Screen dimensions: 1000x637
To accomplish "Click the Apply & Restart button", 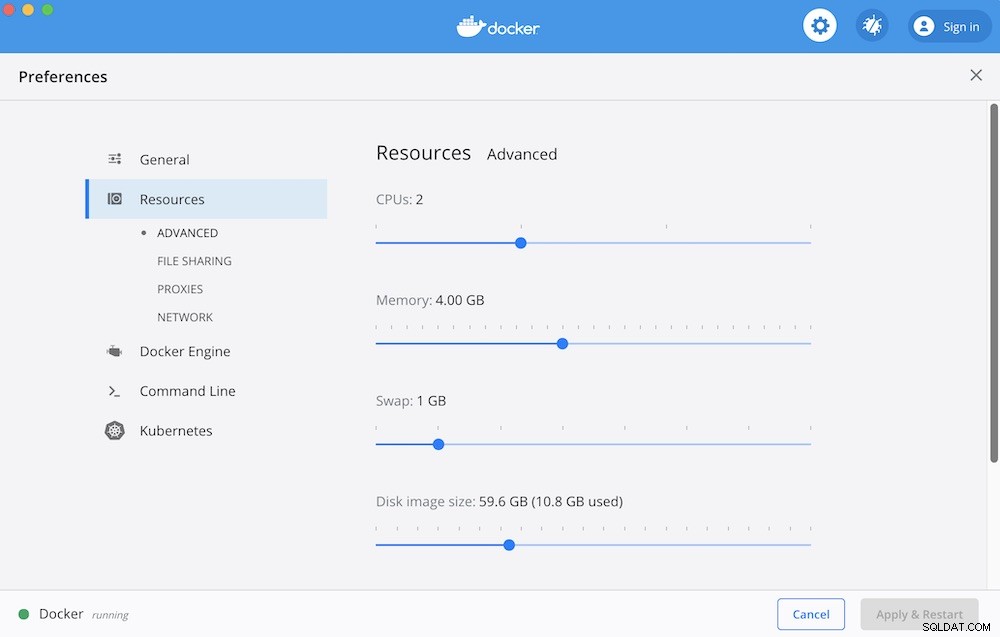I will click(919, 614).
